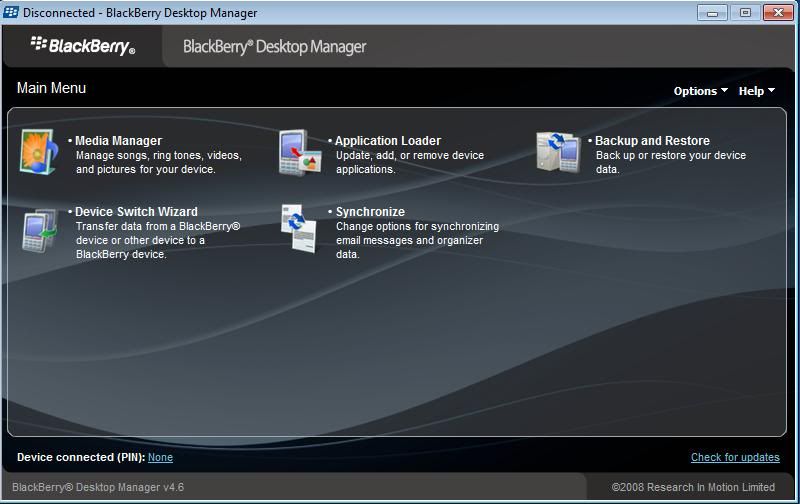
Task: Select the Device Switch Wizard title
Action: (136, 212)
